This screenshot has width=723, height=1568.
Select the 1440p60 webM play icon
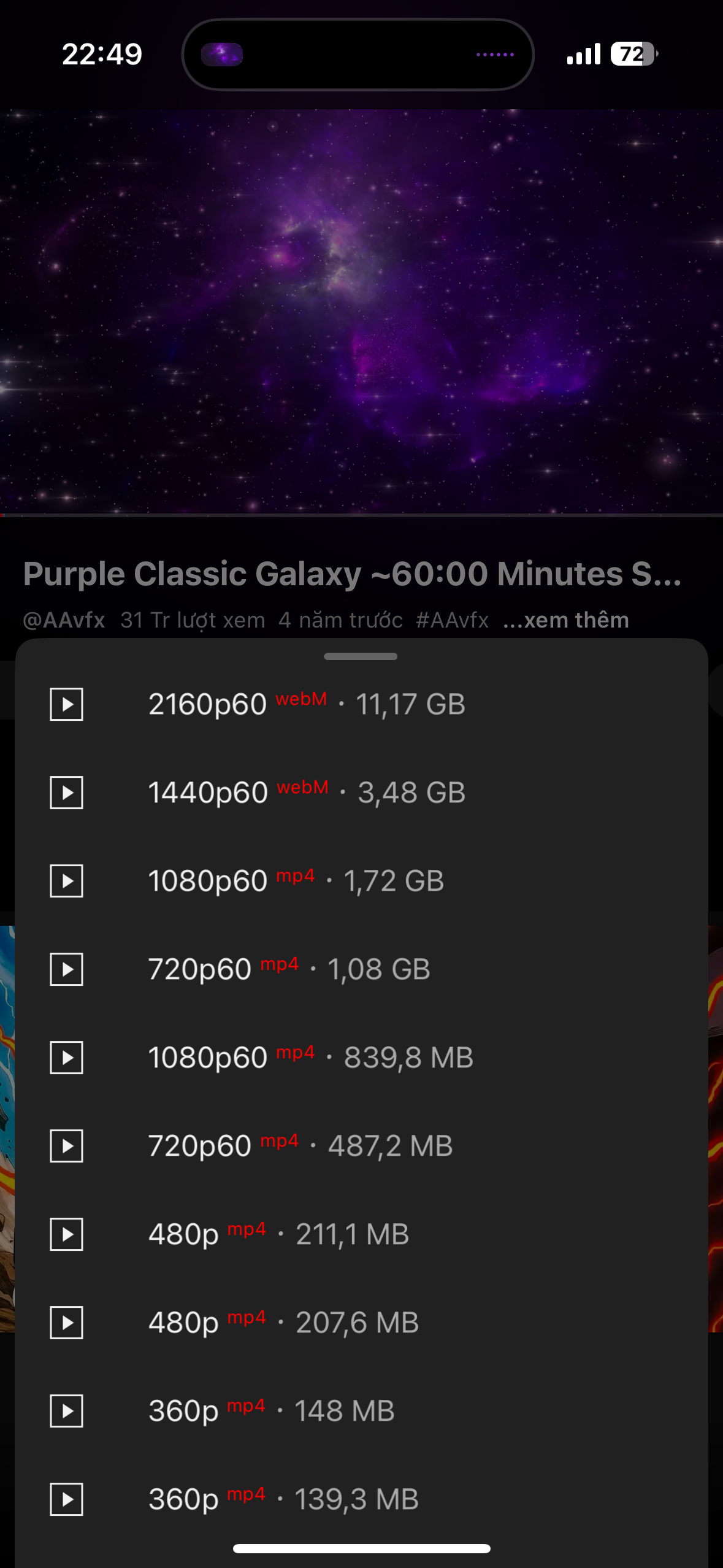coord(66,793)
